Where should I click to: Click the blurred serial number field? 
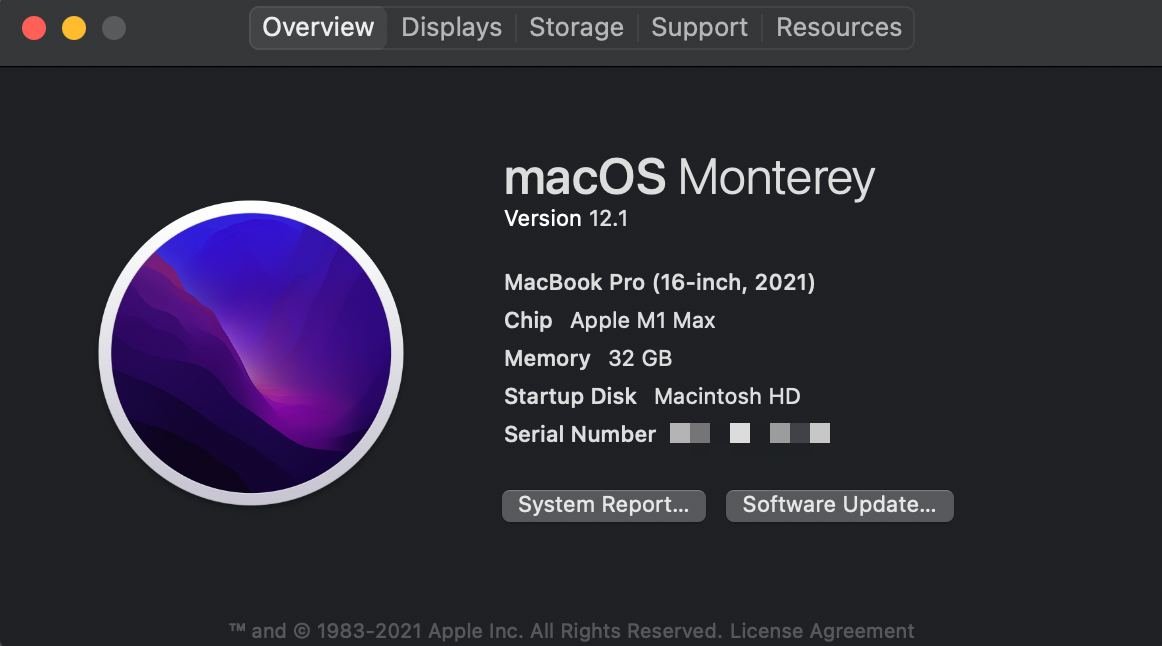click(x=750, y=433)
